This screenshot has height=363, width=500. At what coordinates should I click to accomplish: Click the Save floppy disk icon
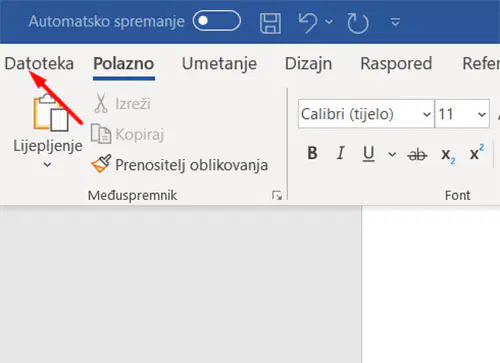click(x=270, y=23)
